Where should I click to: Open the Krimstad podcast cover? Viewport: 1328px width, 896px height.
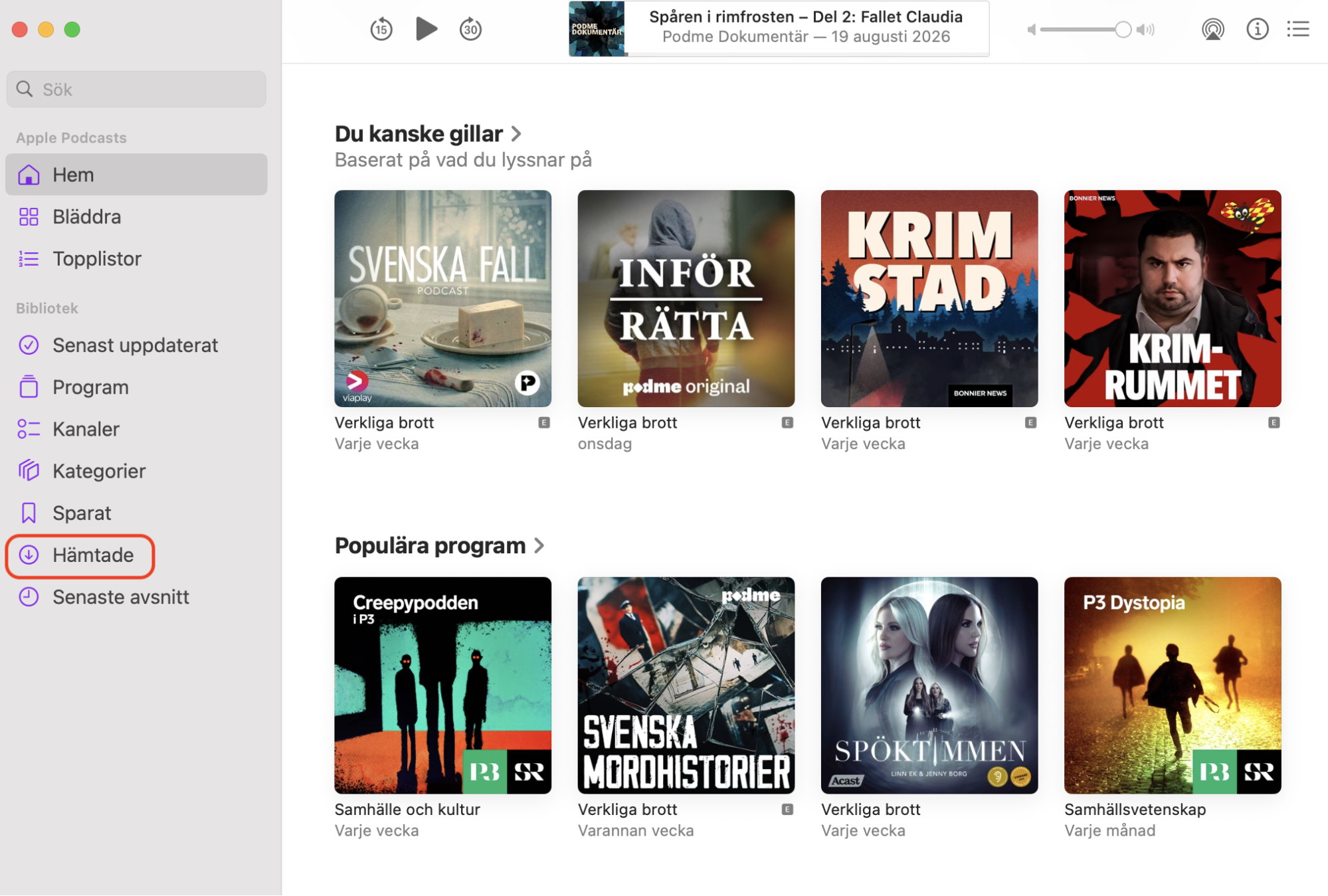coord(929,298)
